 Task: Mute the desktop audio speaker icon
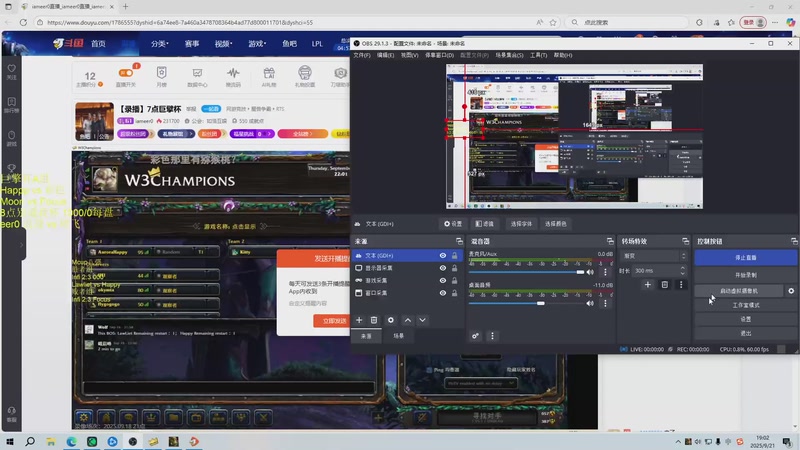coord(590,304)
